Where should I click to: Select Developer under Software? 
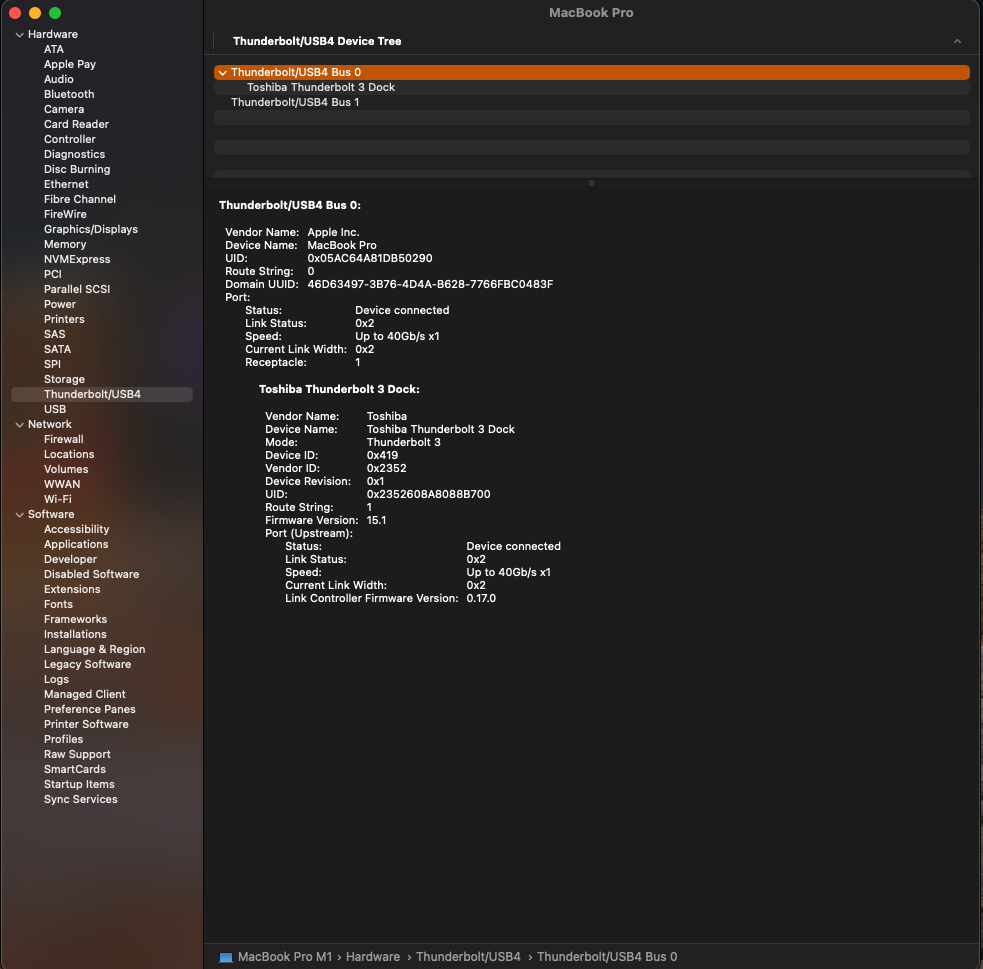[70, 560]
